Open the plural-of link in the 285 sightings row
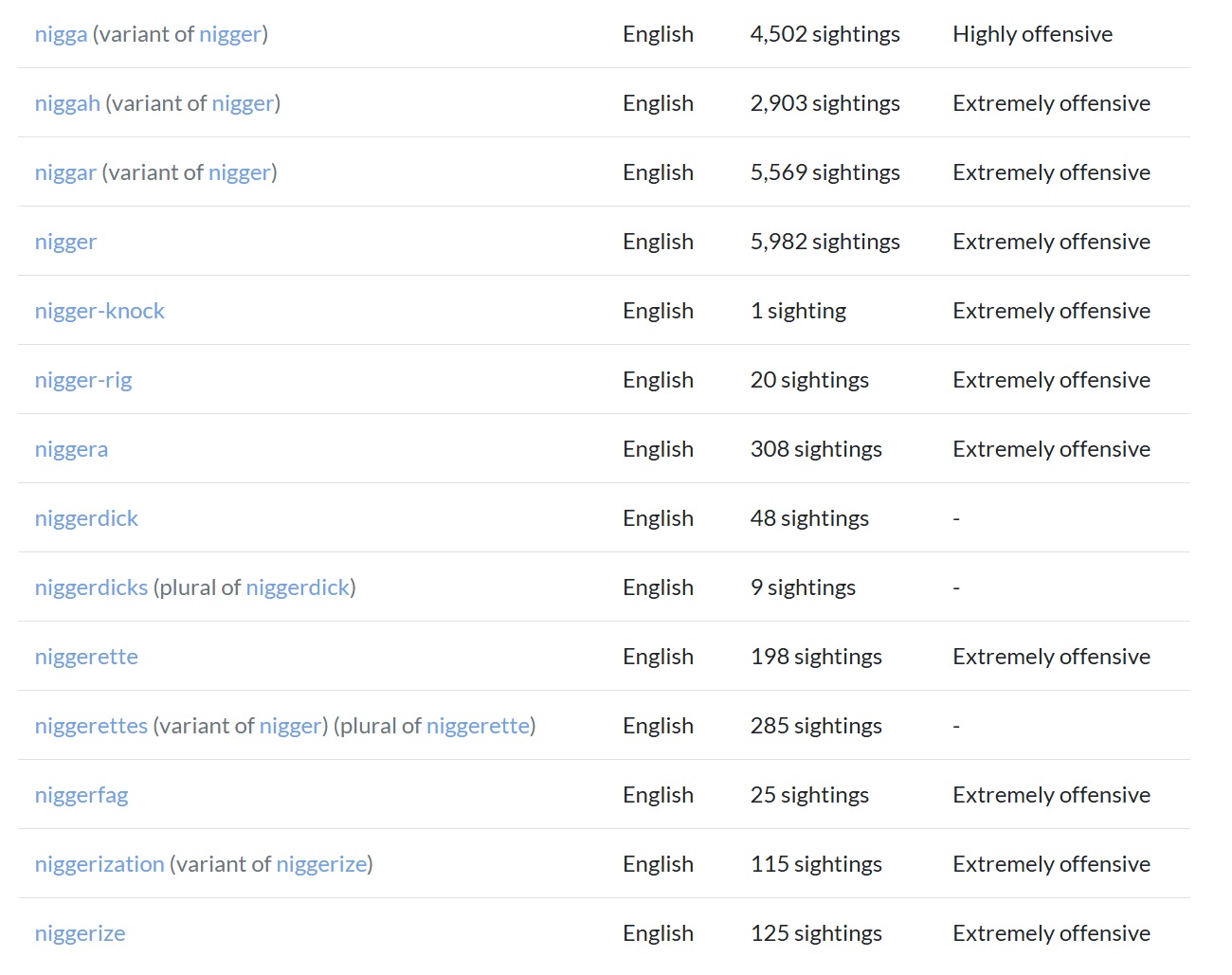Viewport: 1232px width, 975px height. point(478,727)
